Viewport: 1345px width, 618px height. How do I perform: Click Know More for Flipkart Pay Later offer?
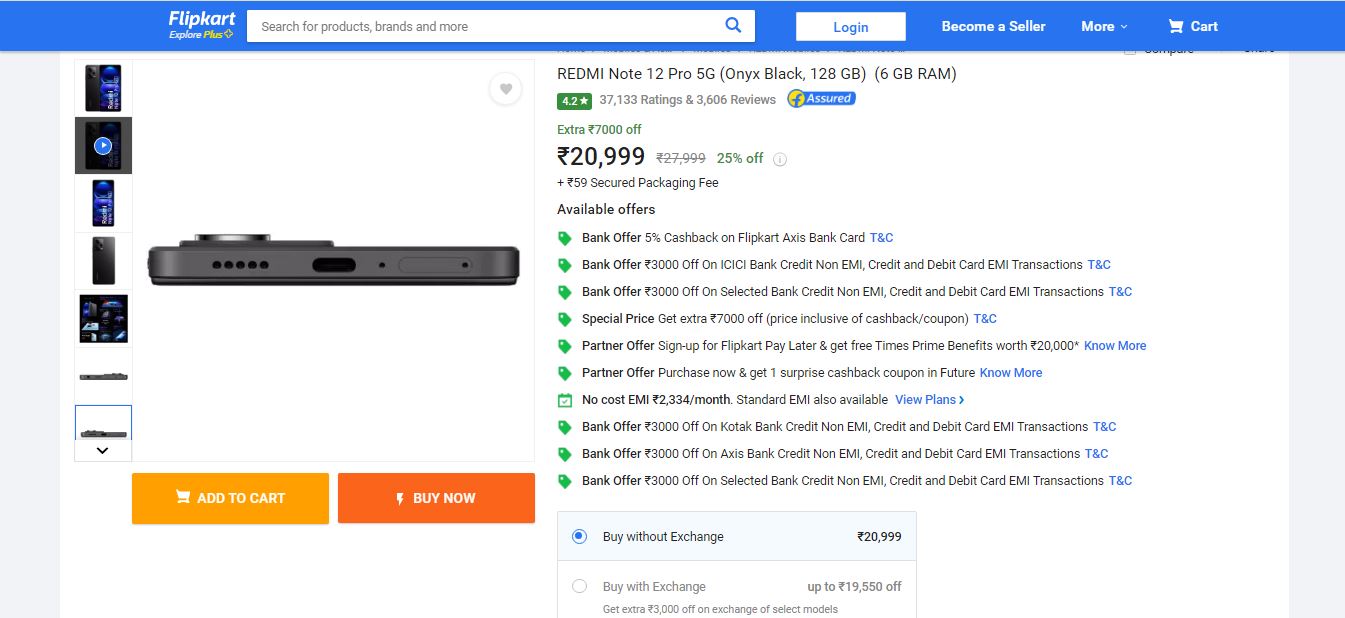click(1115, 346)
